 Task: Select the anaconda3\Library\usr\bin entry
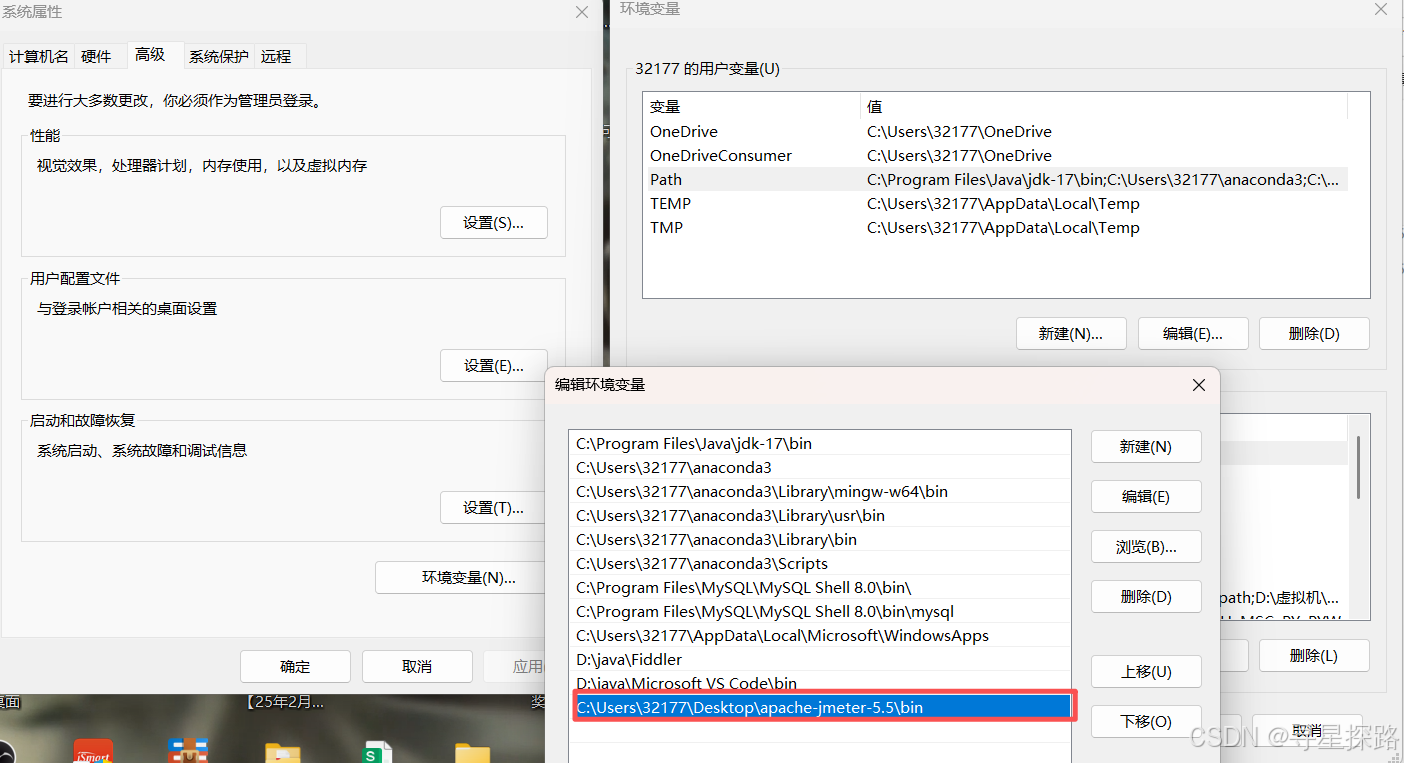point(820,516)
